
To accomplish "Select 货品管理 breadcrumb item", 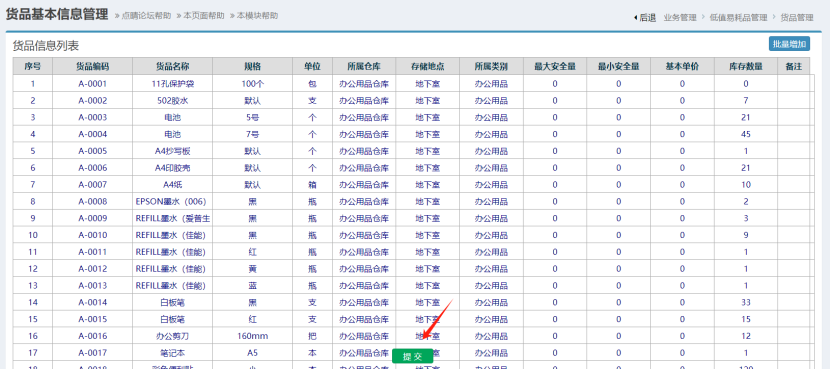I will 797,17.
